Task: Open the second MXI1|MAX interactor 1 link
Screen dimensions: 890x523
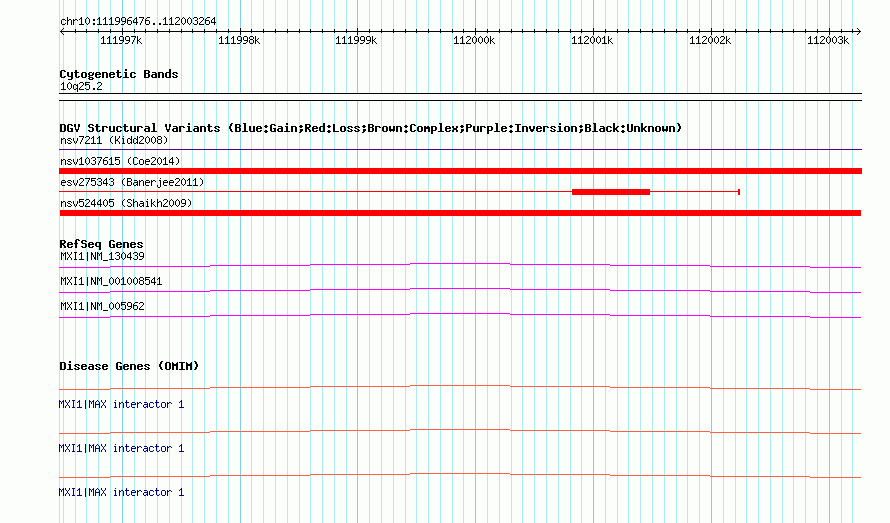Action: pos(121,448)
